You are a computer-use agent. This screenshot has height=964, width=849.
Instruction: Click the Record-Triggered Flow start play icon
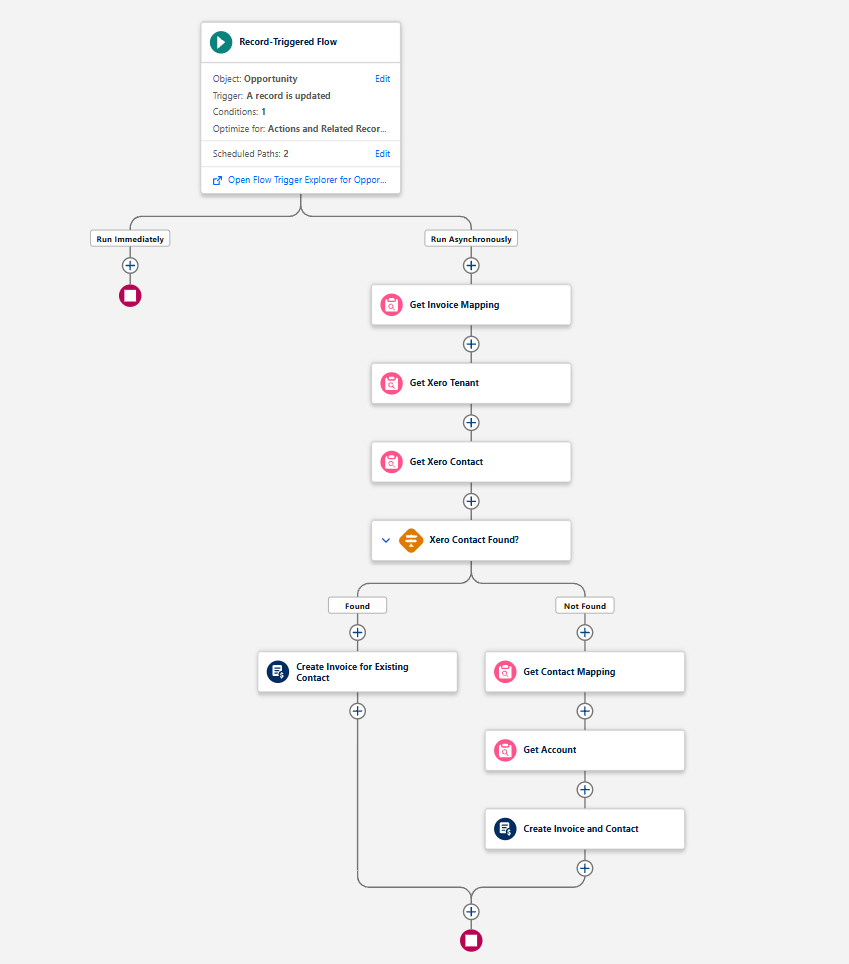click(x=221, y=42)
